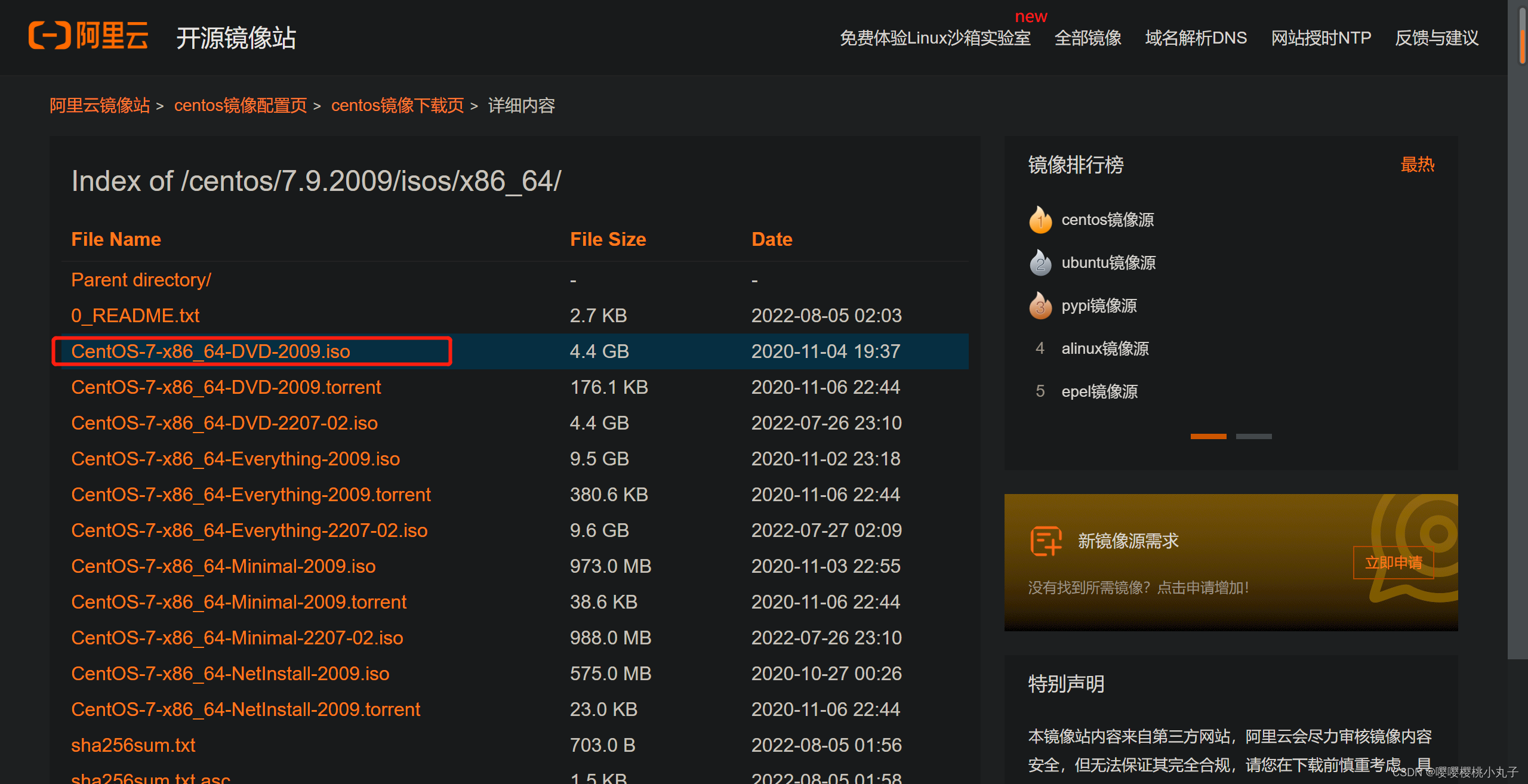The width and height of the screenshot is (1528, 784).
Task: Open the 网站授时NTP menu item
Action: coord(1321,38)
